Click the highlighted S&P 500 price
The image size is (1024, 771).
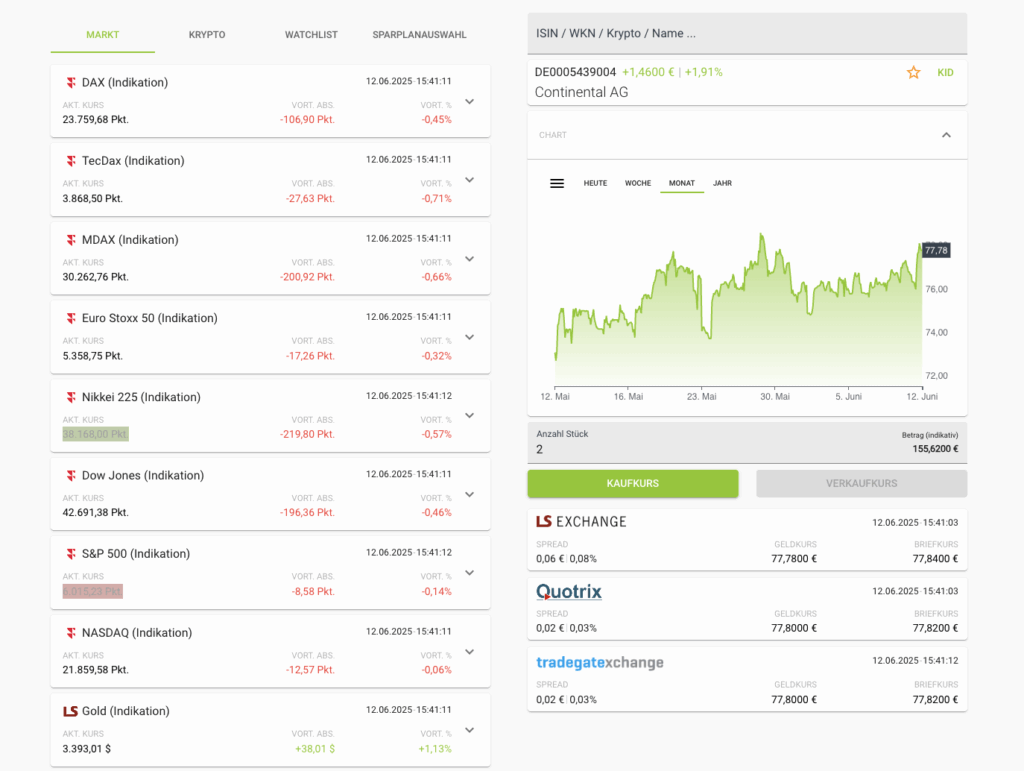pos(93,591)
